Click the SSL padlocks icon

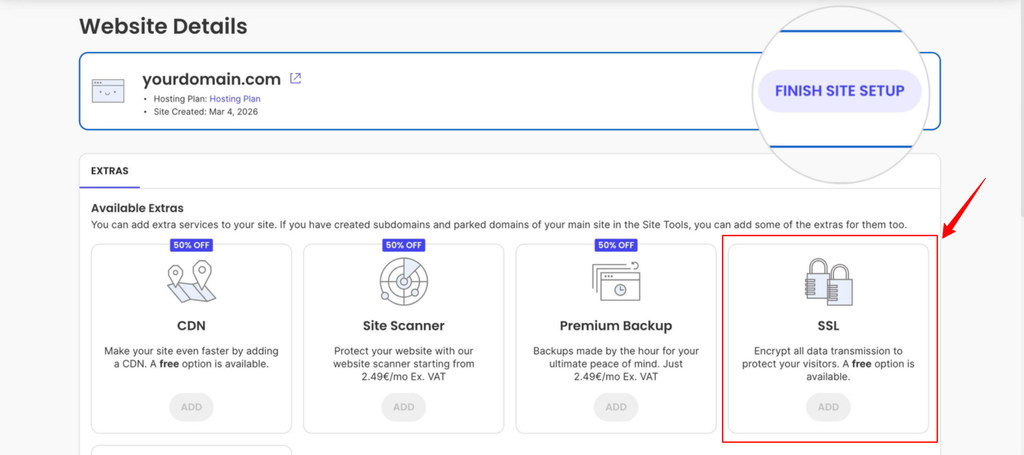click(x=828, y=281)
